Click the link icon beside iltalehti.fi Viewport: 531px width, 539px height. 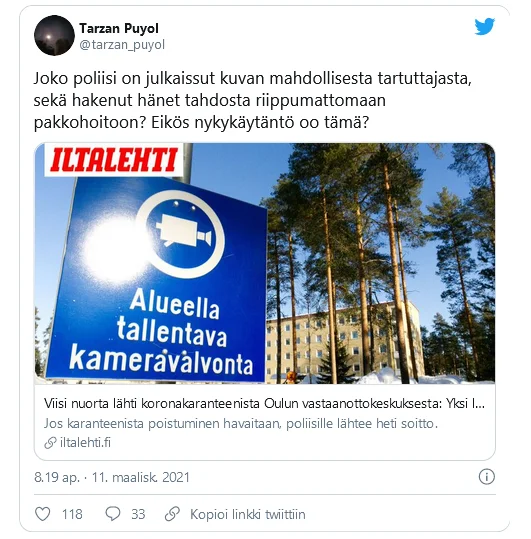tap(50, 443)
